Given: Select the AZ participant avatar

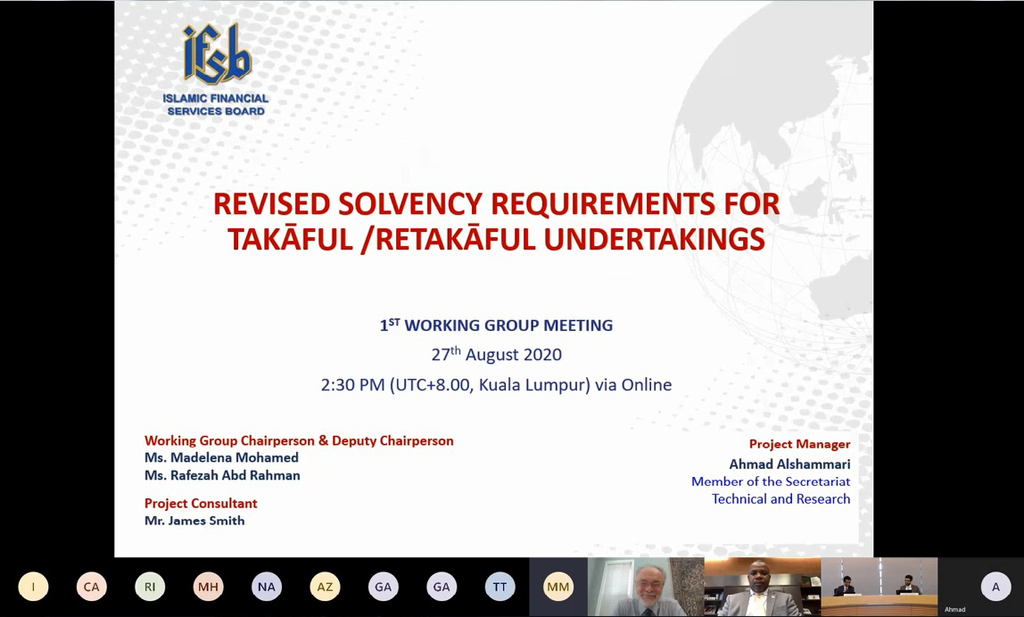Looking at the screenshot, I should [x=325, y=586].
